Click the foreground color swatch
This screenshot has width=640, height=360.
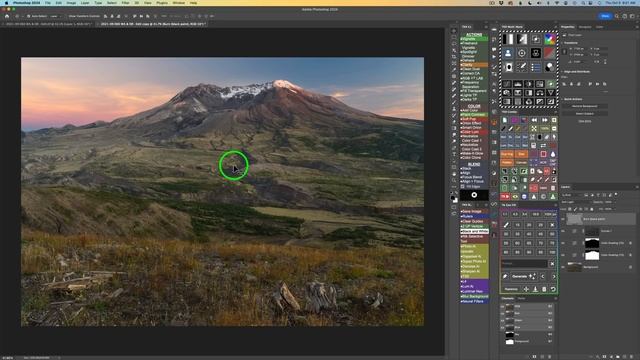pyautogui.click(x=453, y=198)
